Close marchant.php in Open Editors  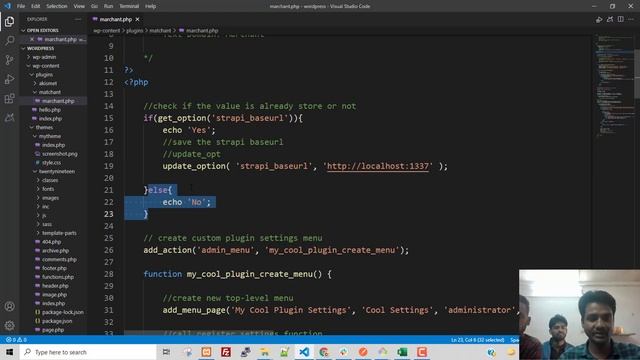click(32, 39)
